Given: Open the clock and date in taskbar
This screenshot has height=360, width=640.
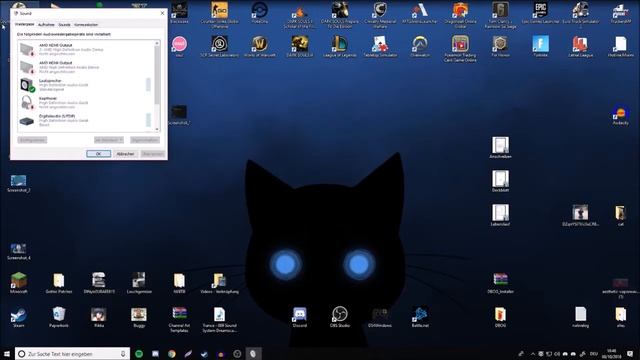Looking at the screenshot, I should click(611, 354).
